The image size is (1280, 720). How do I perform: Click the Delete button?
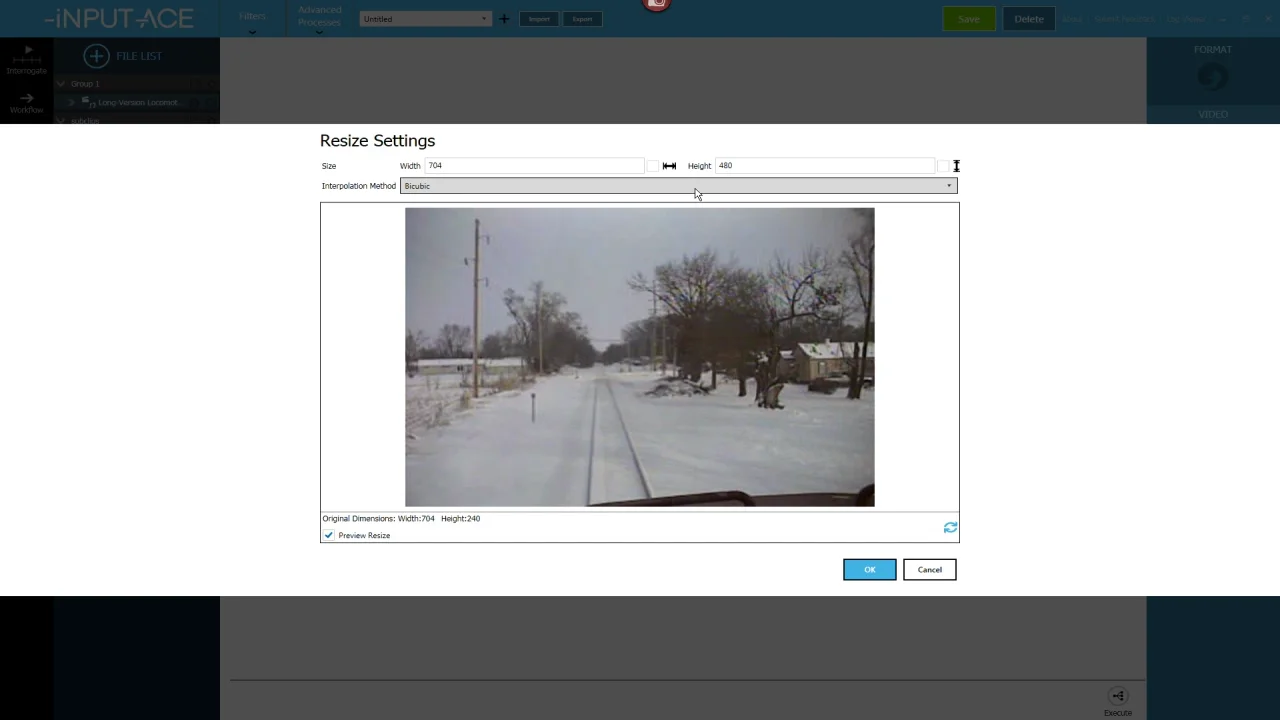(1029, 19)
